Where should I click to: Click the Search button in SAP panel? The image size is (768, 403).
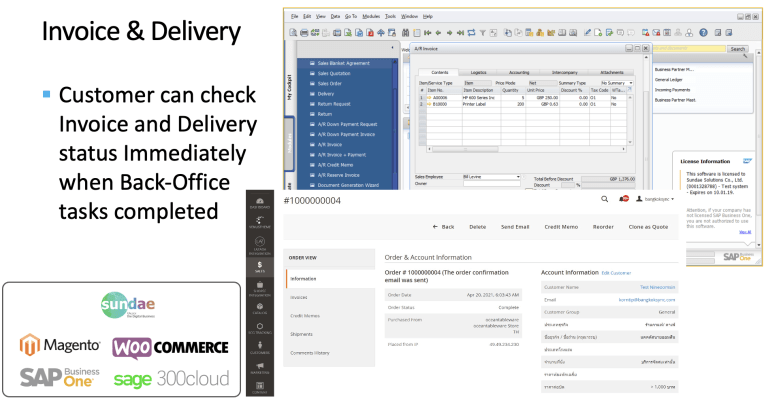(737, 48)
